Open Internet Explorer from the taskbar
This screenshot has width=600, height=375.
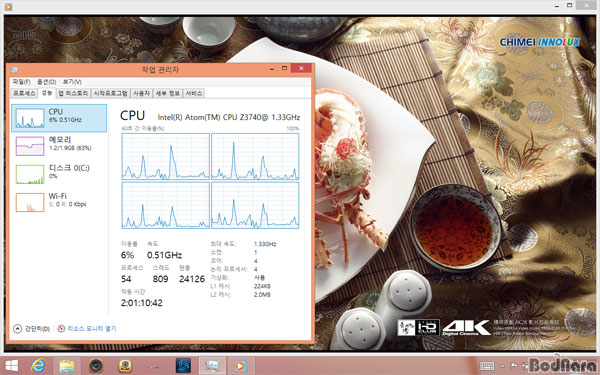[38, 365]
